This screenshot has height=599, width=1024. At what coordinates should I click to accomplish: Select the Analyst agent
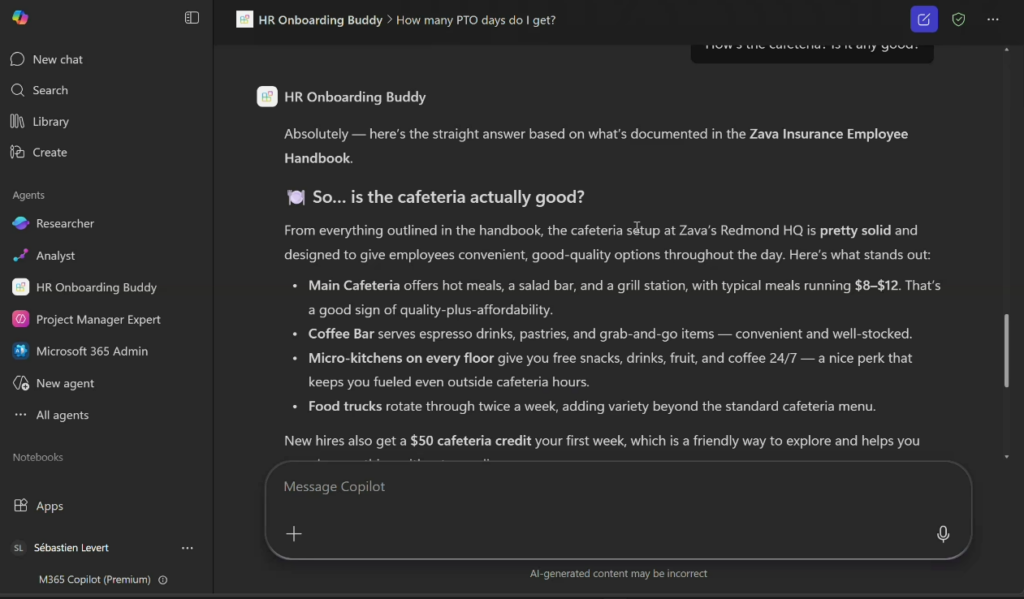coord(55,255)
